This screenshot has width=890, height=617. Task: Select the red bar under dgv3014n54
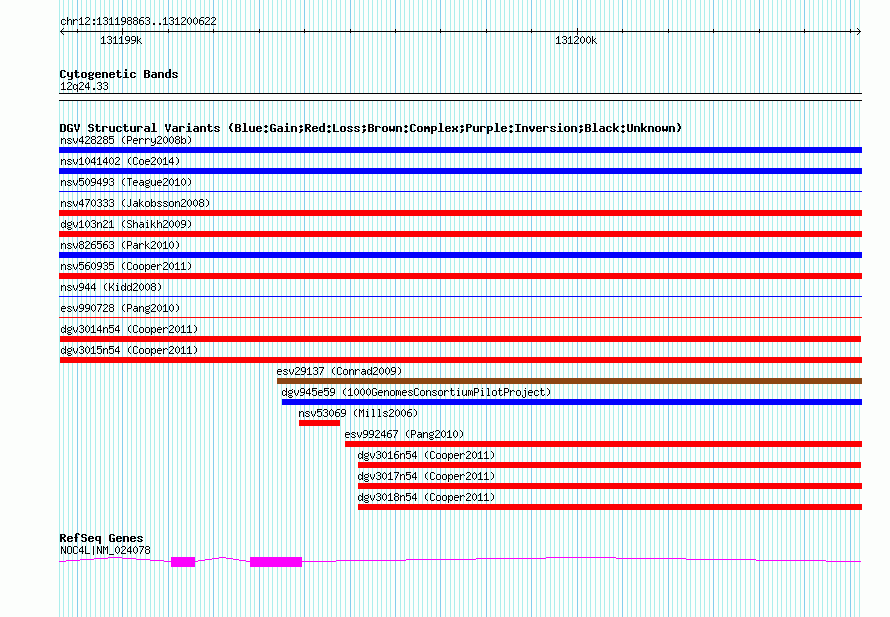click(460, 339)
